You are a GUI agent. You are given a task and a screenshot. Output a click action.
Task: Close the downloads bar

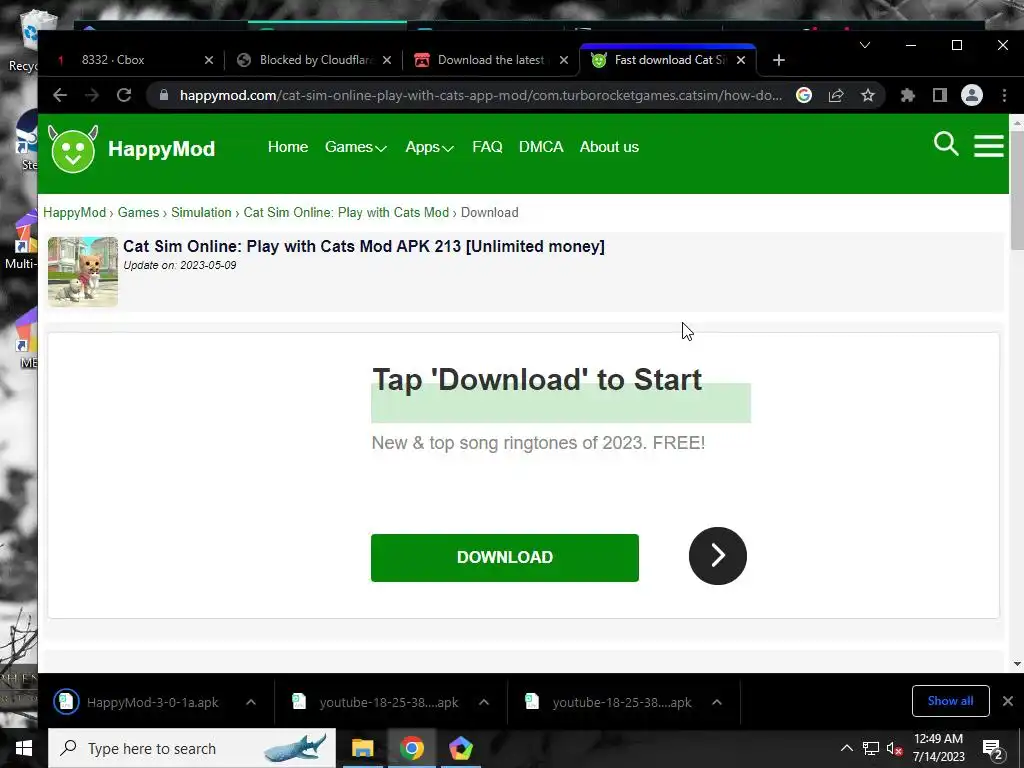(1008, 701)
